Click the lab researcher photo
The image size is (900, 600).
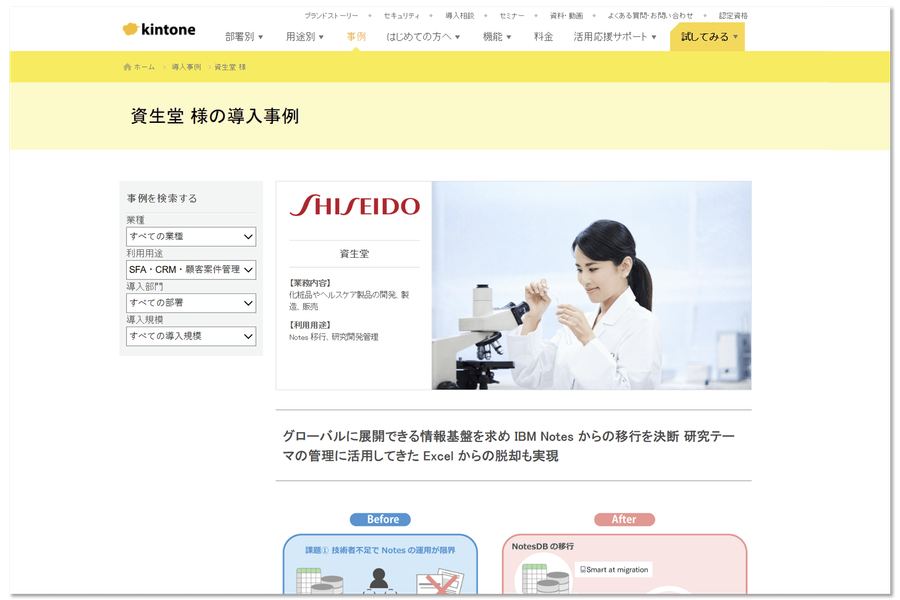tap(591, 286)
